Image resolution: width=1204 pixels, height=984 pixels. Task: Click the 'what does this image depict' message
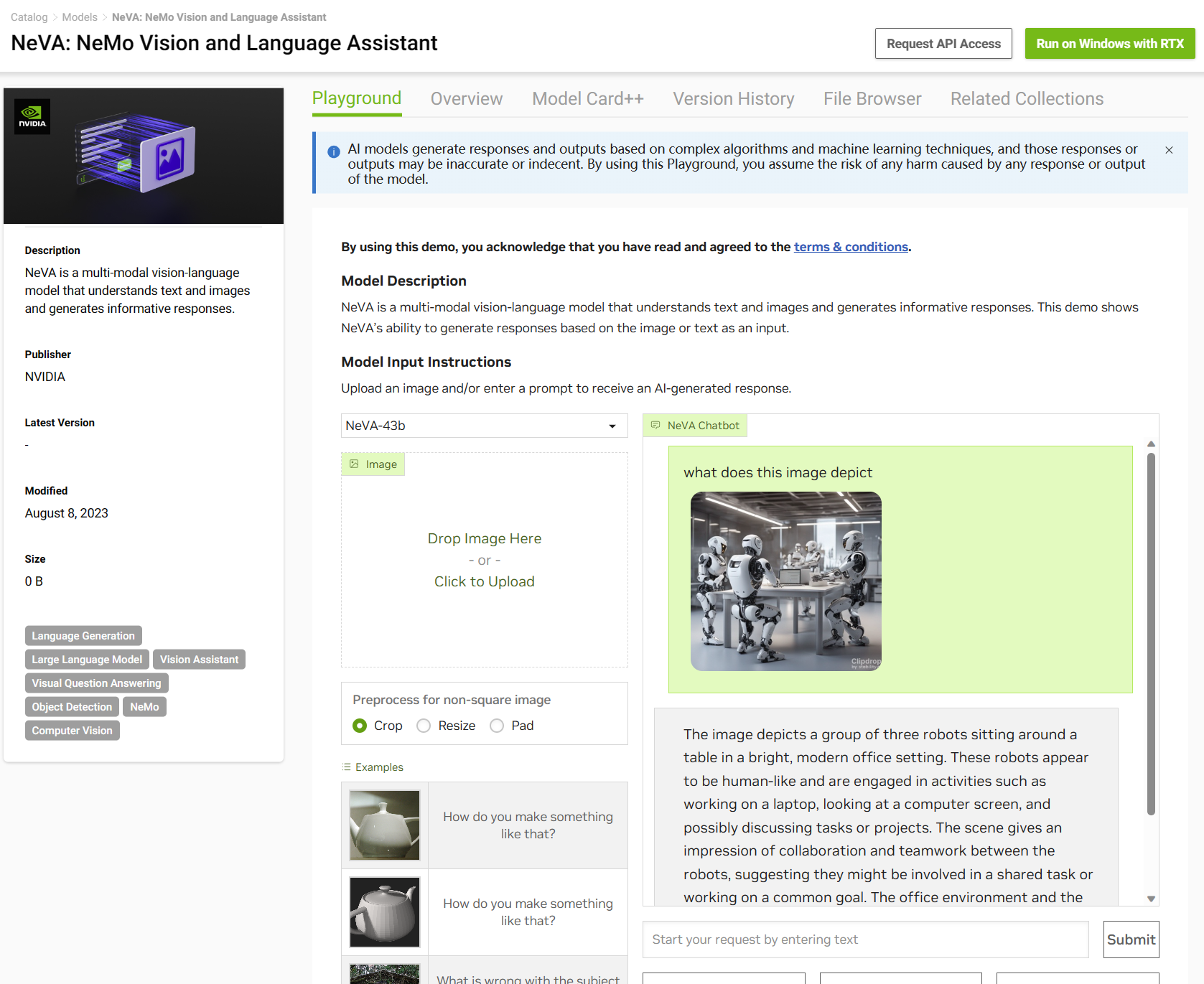(x=778, y=472)
